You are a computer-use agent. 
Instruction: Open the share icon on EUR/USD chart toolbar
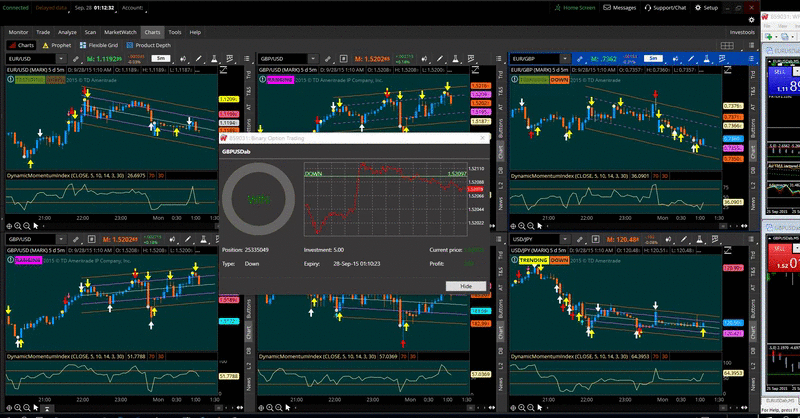(x=183, y=59)
